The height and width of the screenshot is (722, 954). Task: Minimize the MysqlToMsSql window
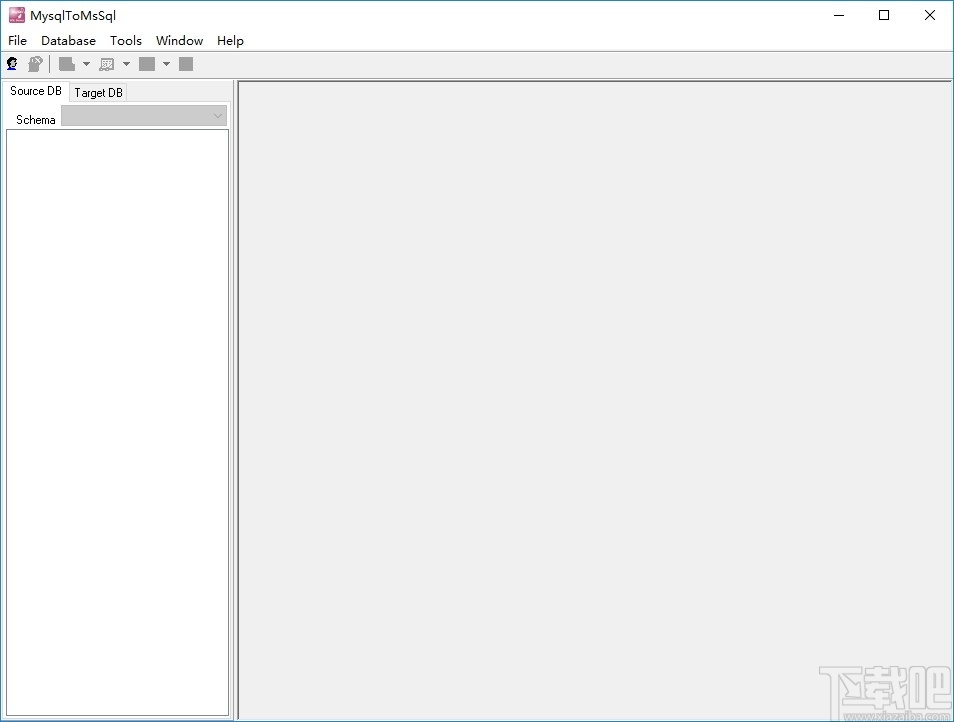pyautogui.click(x=838, y=15)
